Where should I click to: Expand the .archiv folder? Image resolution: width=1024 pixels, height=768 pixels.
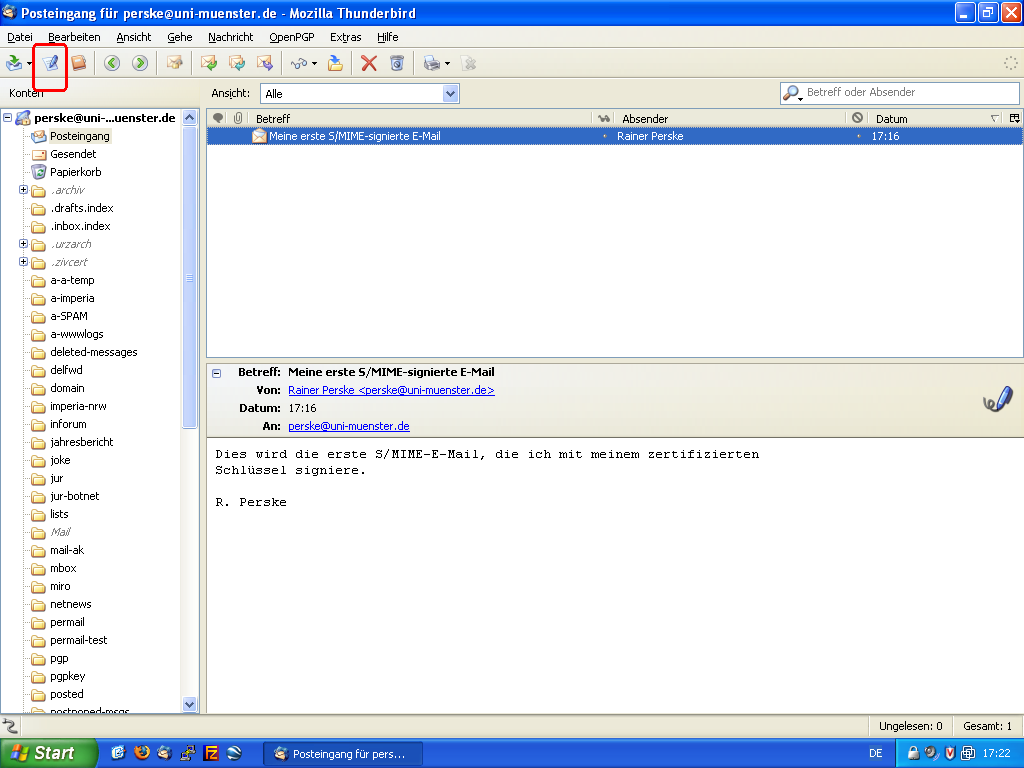click(x=24, y=190)
